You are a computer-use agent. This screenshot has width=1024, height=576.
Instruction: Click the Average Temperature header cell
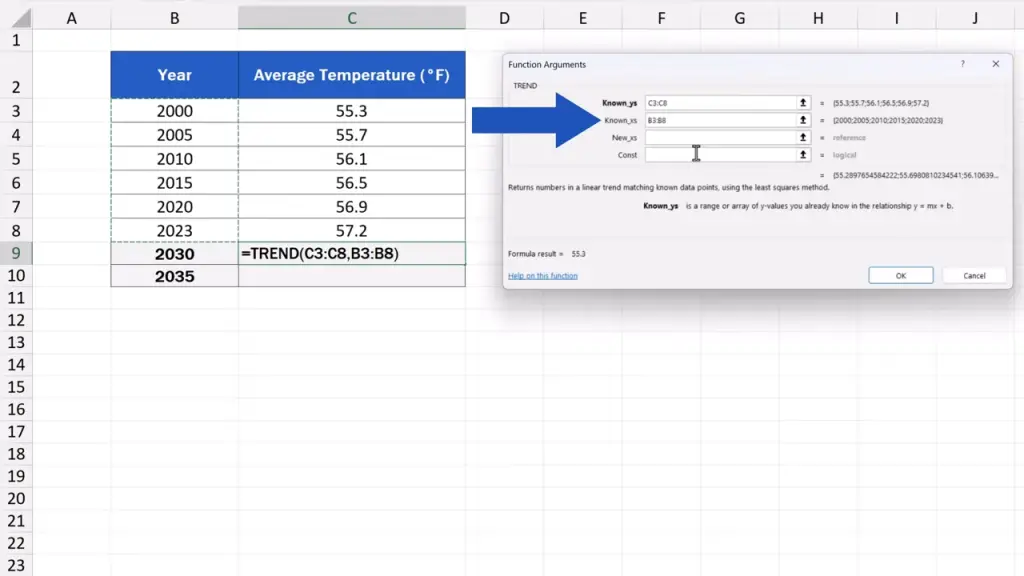click(351, 75)
